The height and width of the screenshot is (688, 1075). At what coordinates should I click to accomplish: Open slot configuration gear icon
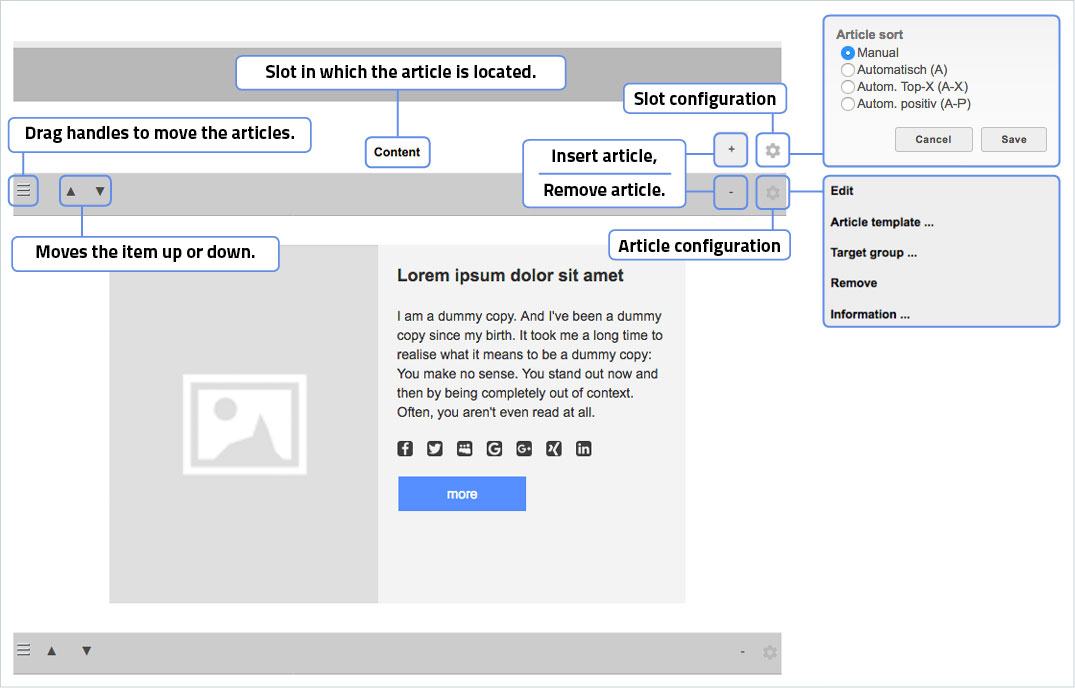[x=772, y=151]
